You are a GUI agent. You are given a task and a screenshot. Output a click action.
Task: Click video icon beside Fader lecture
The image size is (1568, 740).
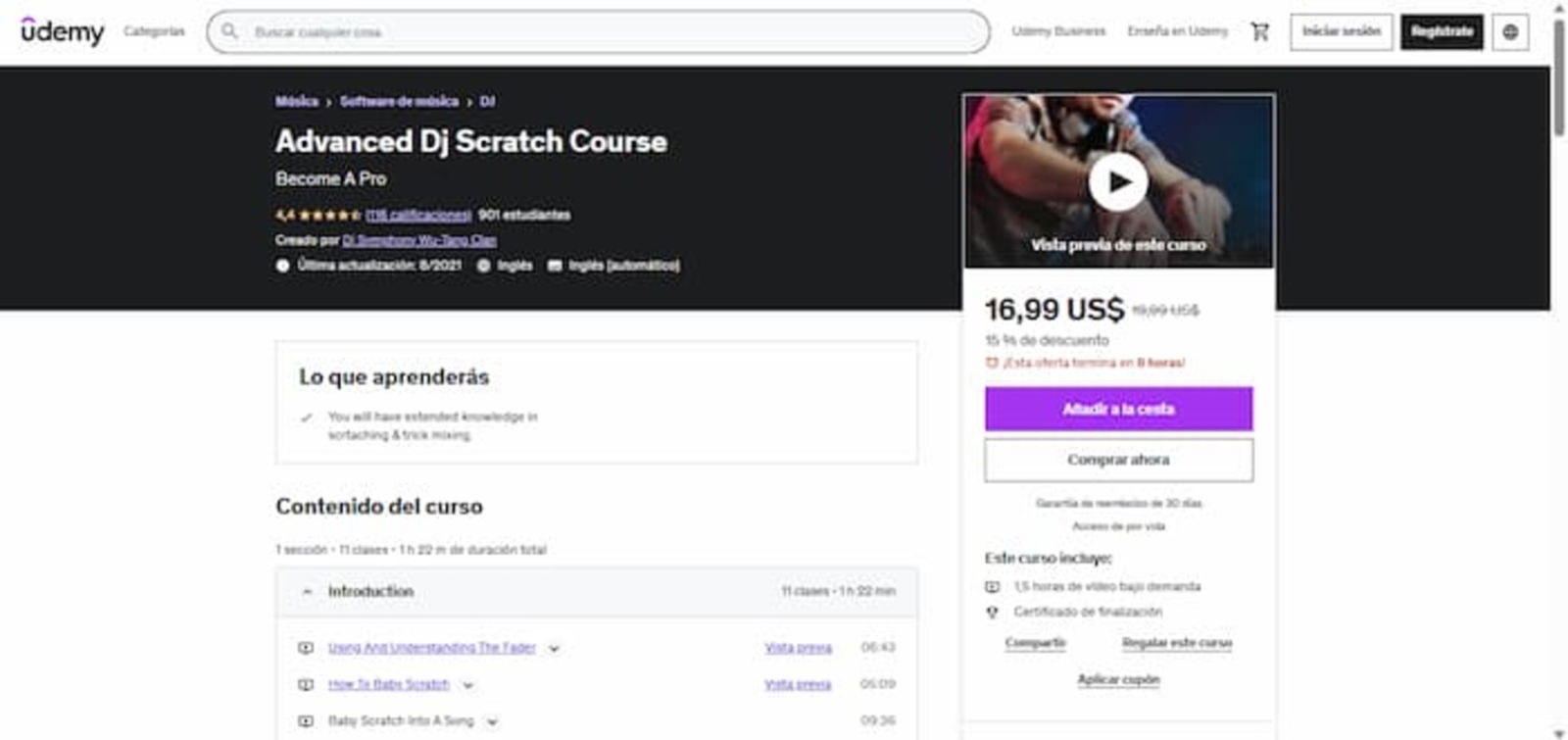point(306,648)
